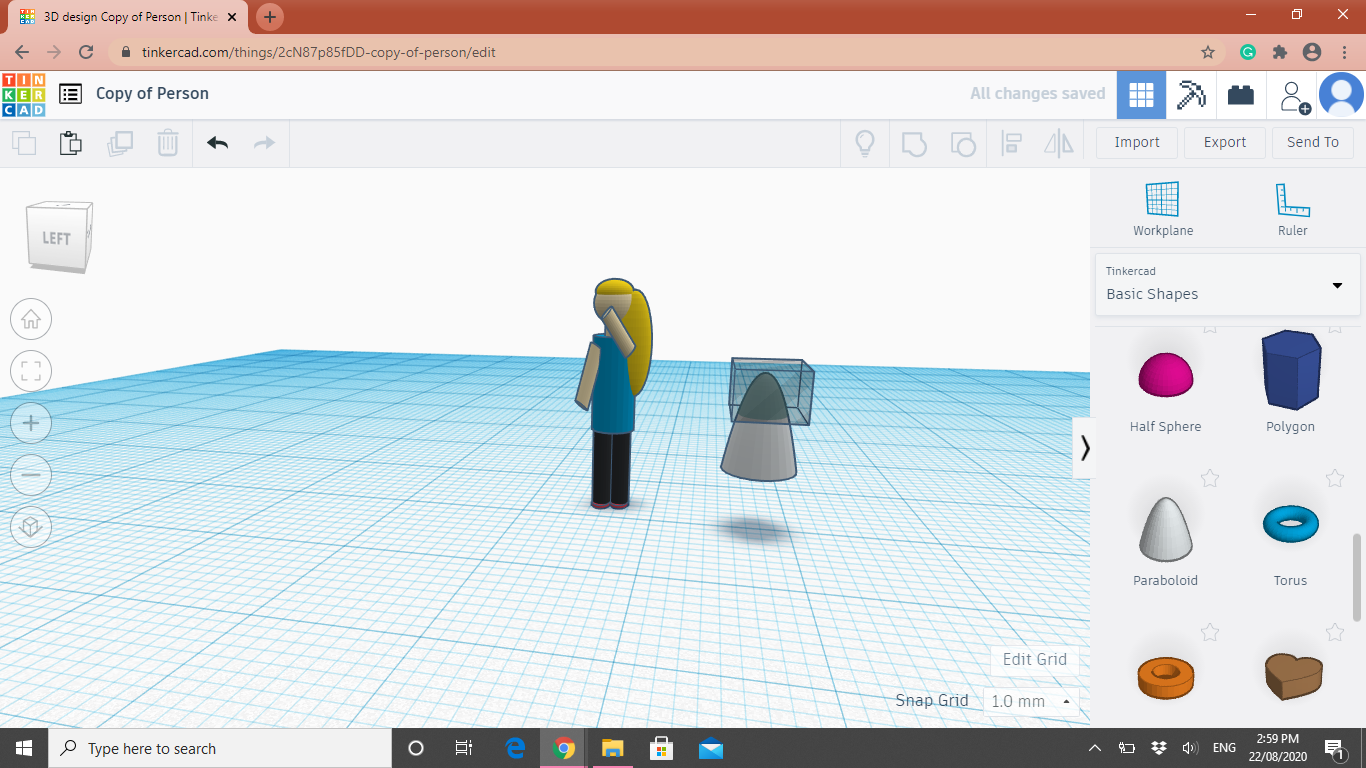This screenshot has height=768, width=1366.
Task: Open the Mail app from the taskbar
Action: pos(711,748)
